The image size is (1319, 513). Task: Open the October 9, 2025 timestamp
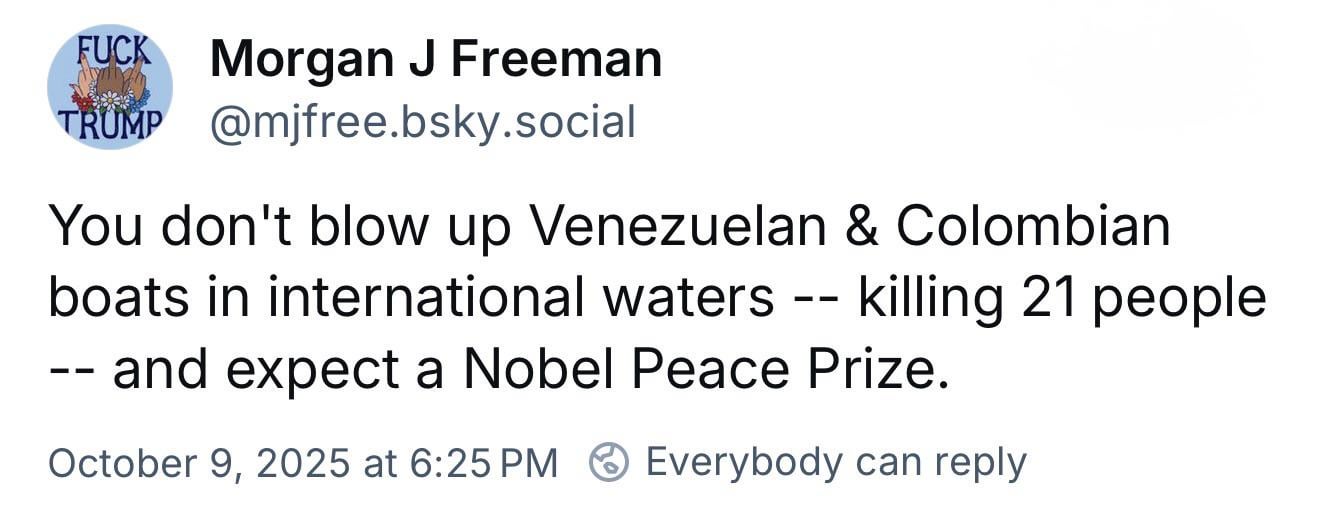click(x=302, y=463)
